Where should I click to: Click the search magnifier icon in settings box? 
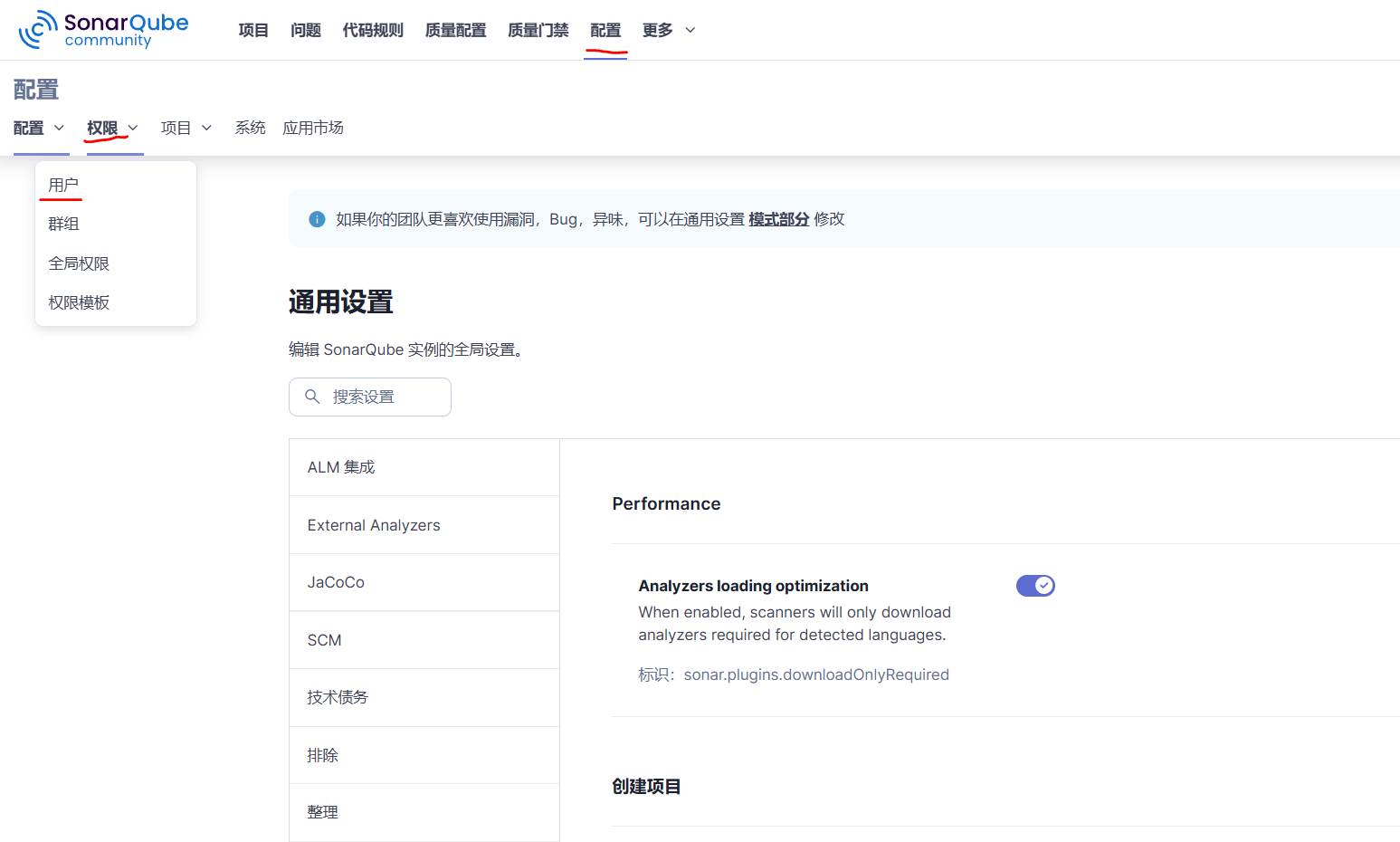point(312,397)
